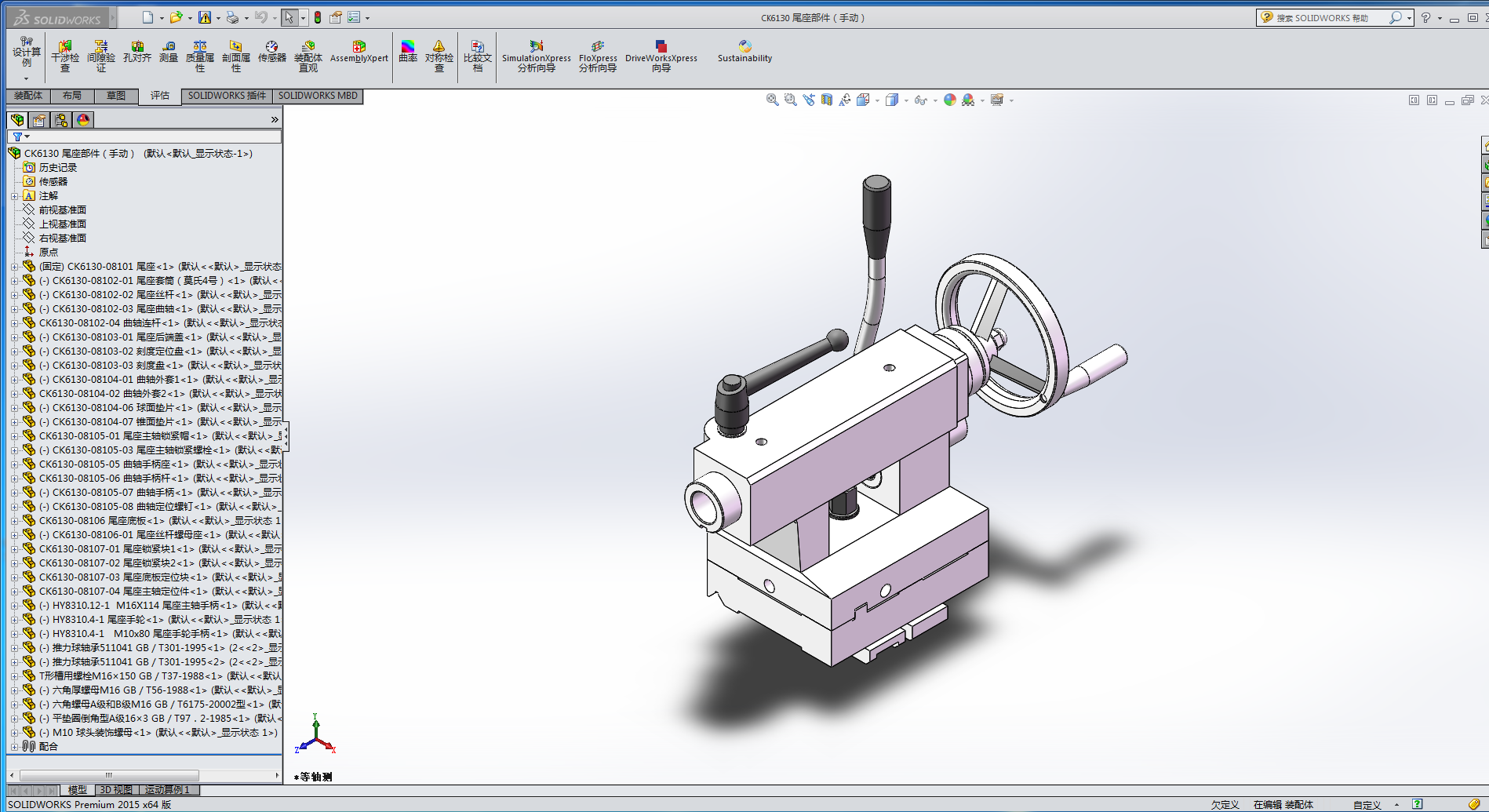Viewport: 1489px width, 812px height.
Task: Expand the 注解 annotations folder
Action: [14, 196]
